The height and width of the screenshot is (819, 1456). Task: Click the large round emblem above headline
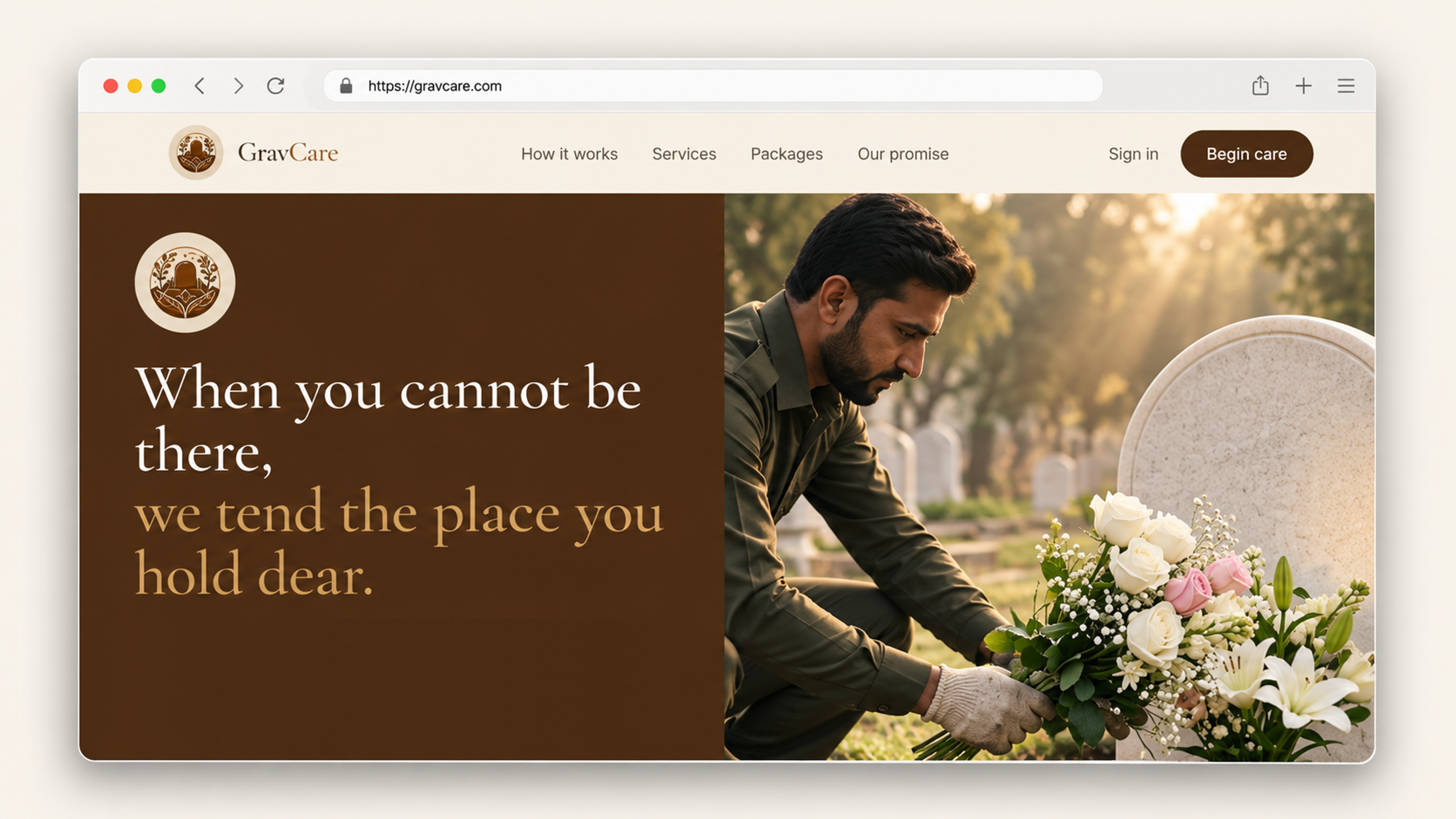point(185,282)
